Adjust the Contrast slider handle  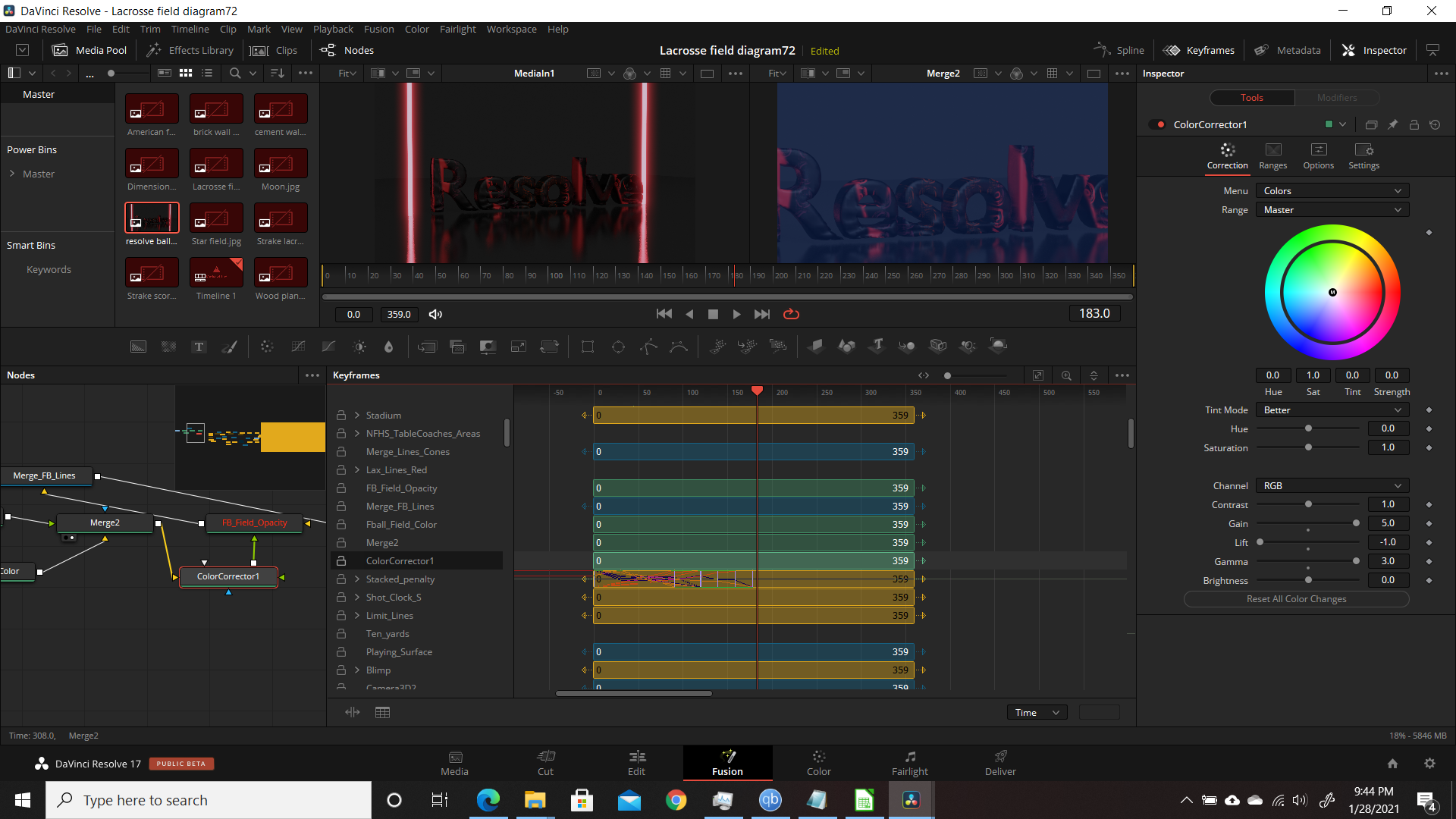1308,504
